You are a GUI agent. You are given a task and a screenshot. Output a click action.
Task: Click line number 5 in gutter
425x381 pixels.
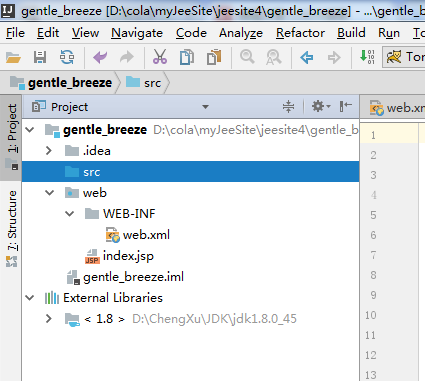point(373,215)
